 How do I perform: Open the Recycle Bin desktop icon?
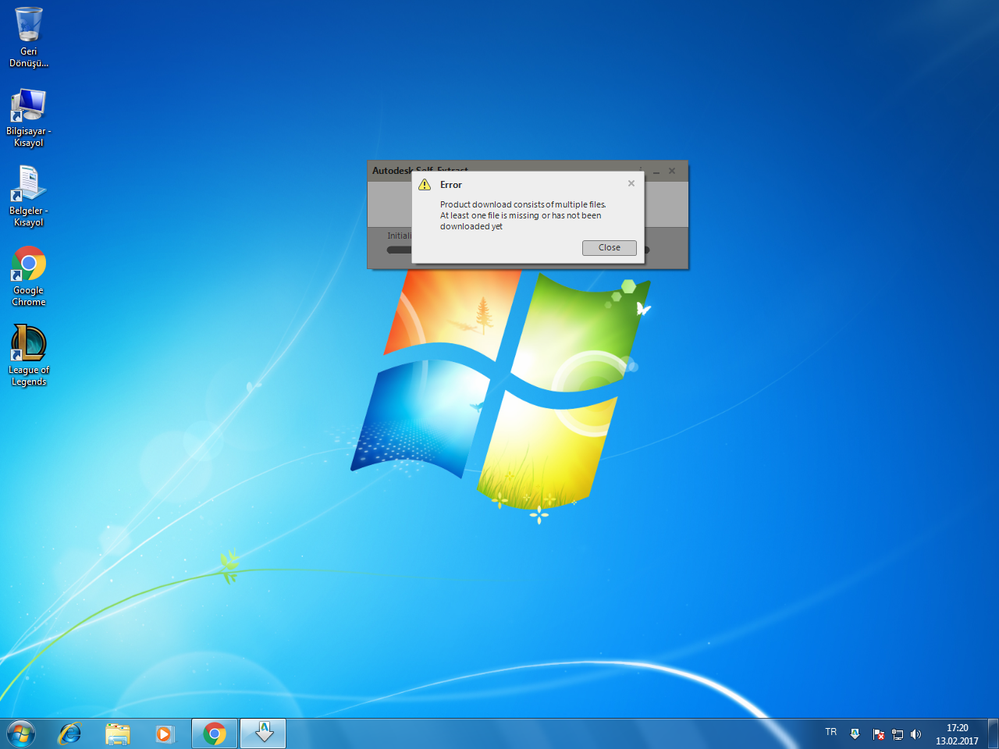(29, 36)
